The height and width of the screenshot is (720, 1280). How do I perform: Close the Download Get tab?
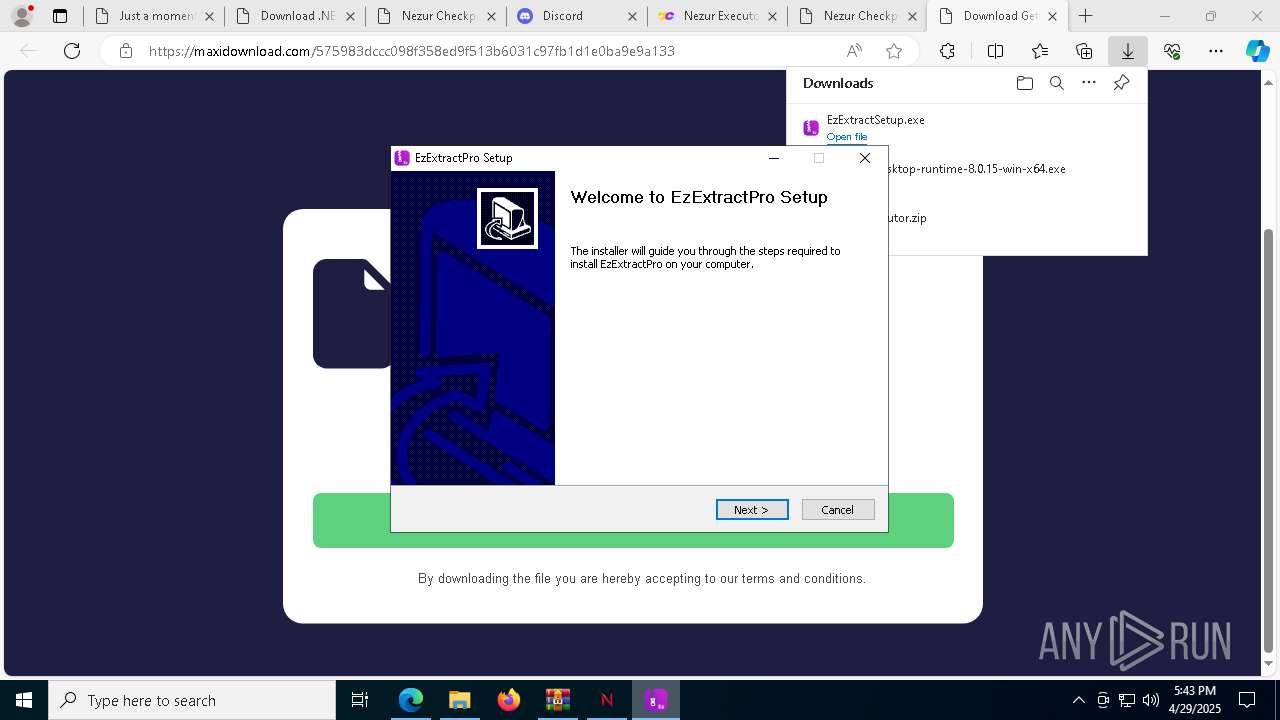(x=1052, y=16)
